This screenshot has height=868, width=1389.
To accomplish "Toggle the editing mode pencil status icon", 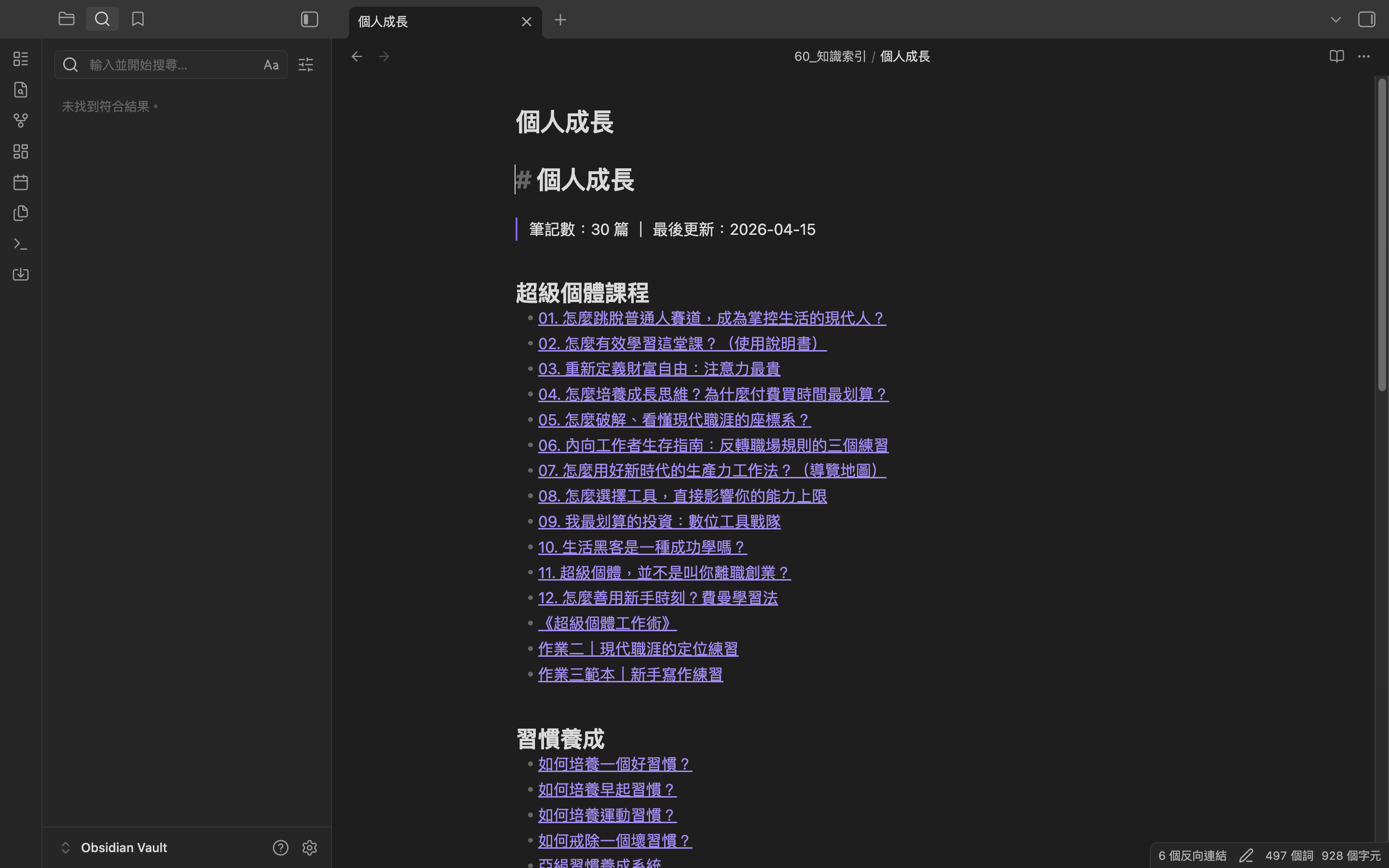I will pyautogui.click(x=1245, y=855).
